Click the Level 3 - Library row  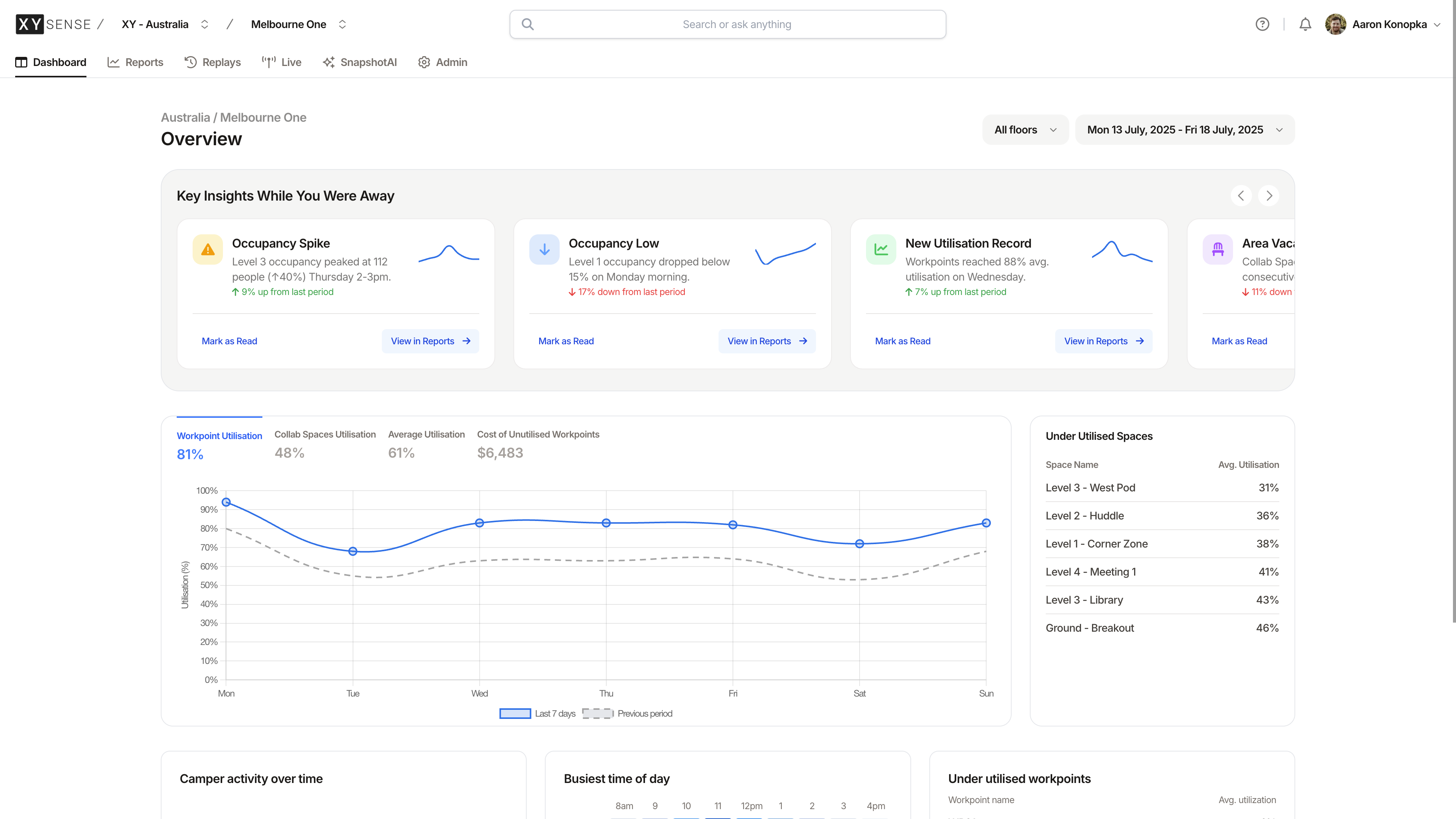(x=1162, y=600)
